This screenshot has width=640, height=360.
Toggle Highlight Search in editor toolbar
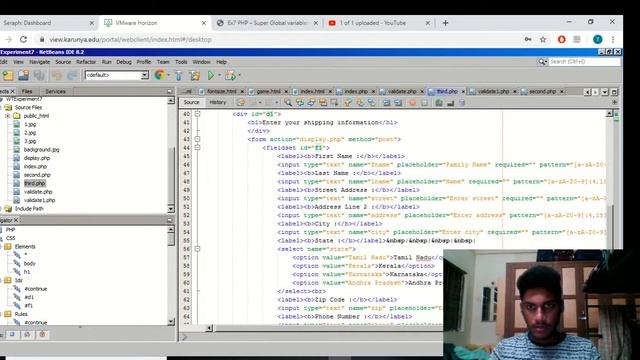pyautogui.click(x=323, y=102)
